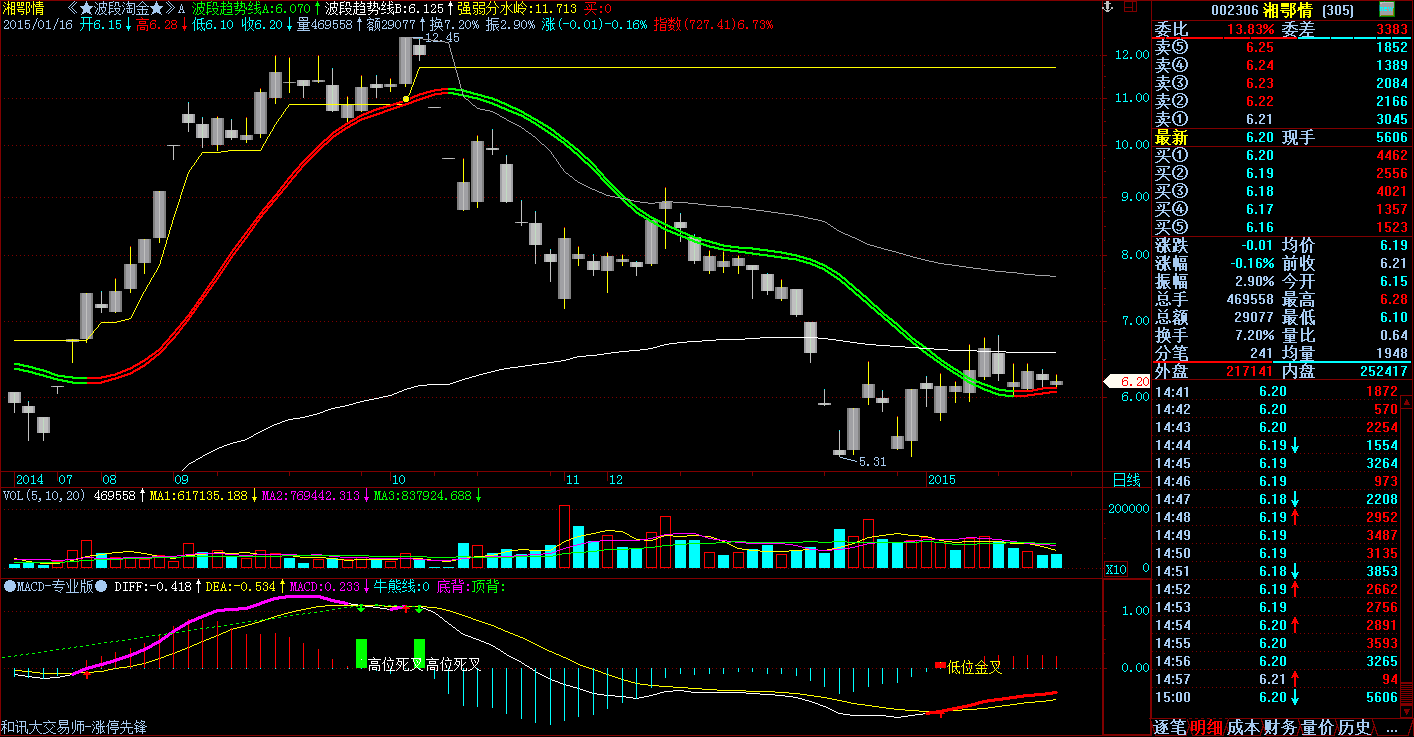
Task: Click the 14:57 trade detail row
Action: point(1276,679)
